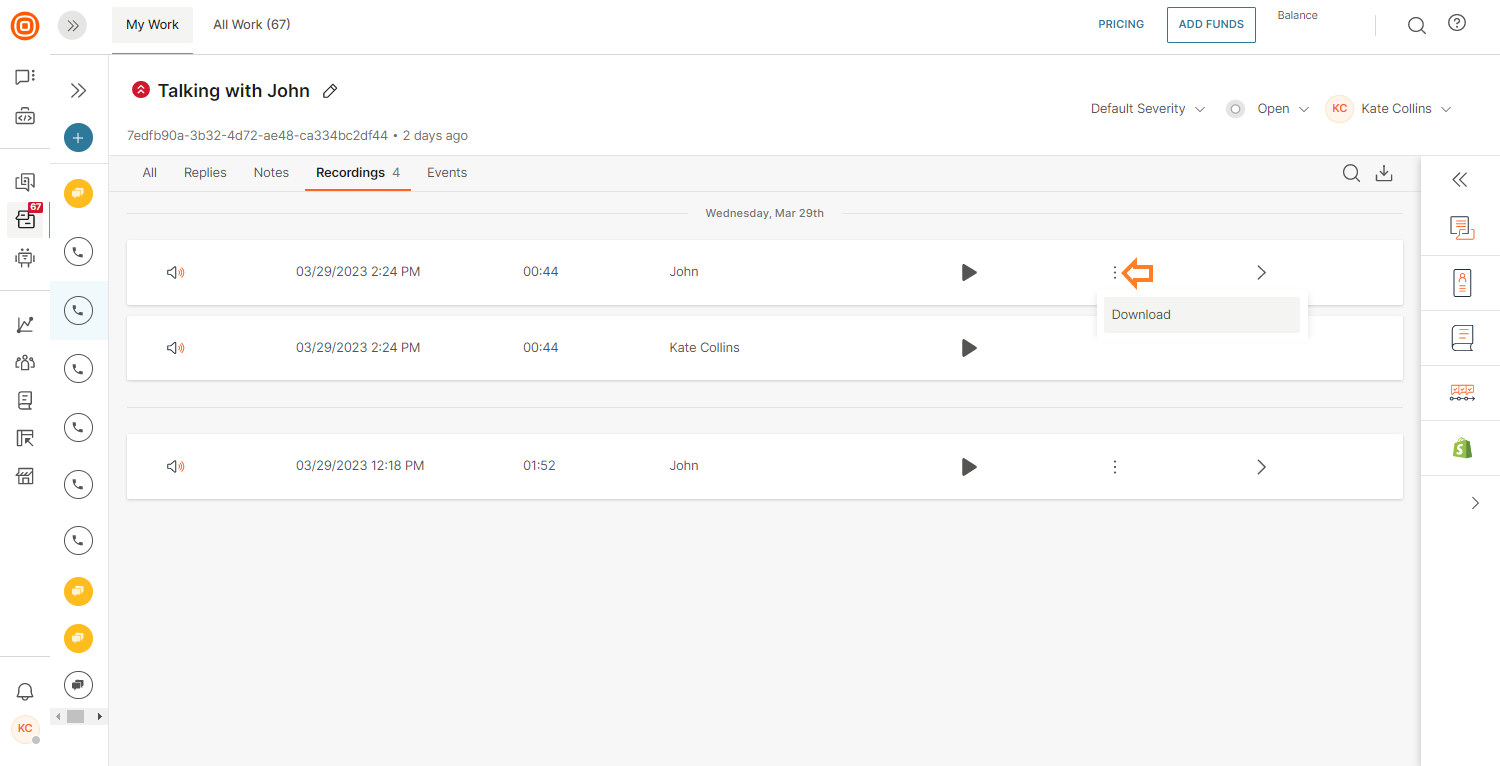Image resolution: width=1500 pixels, height=766 pixels.
Task: Click the blue plus button to add conversation
Action: tap(78, 138)
